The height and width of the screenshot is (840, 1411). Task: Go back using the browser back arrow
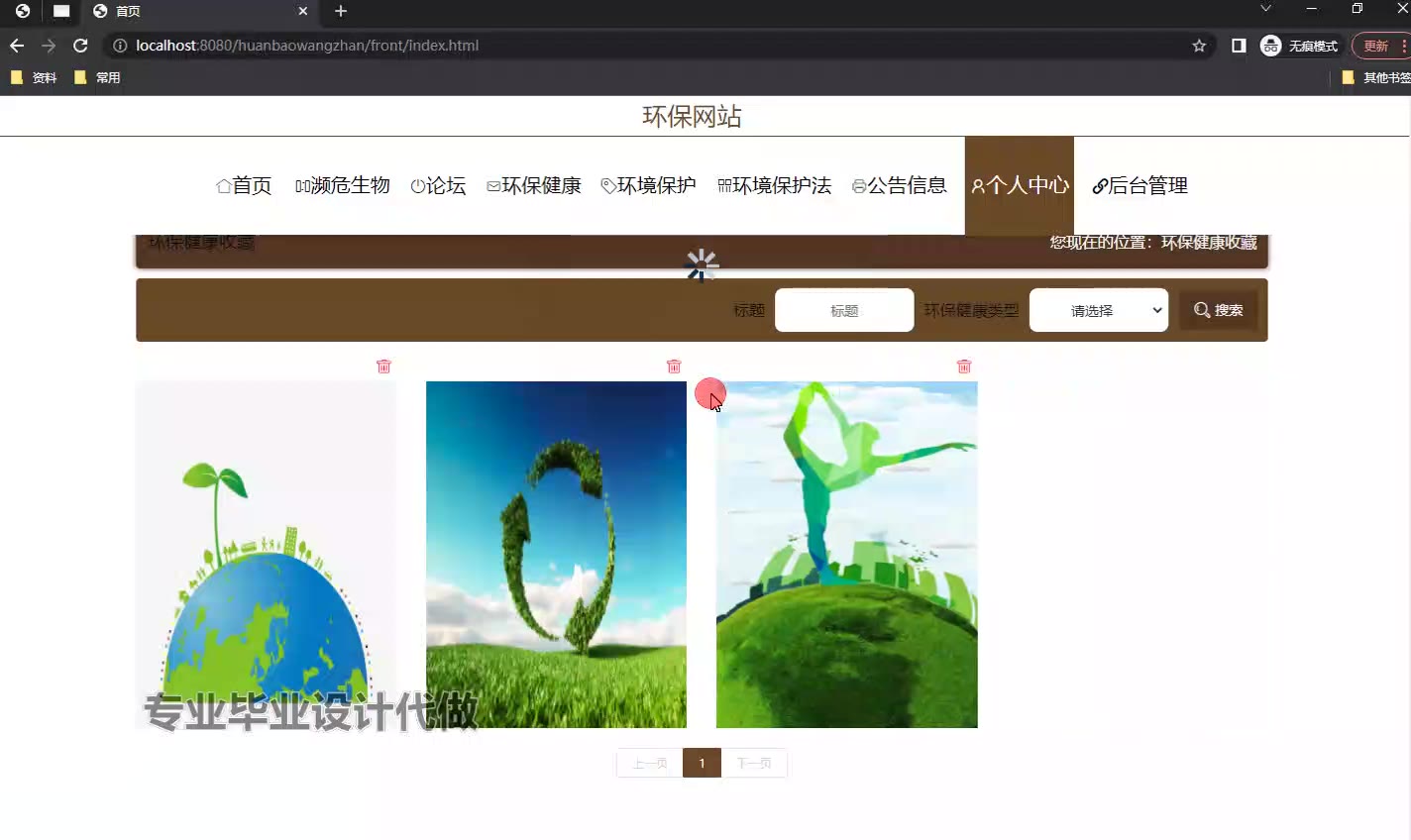(x=17, y=46)
